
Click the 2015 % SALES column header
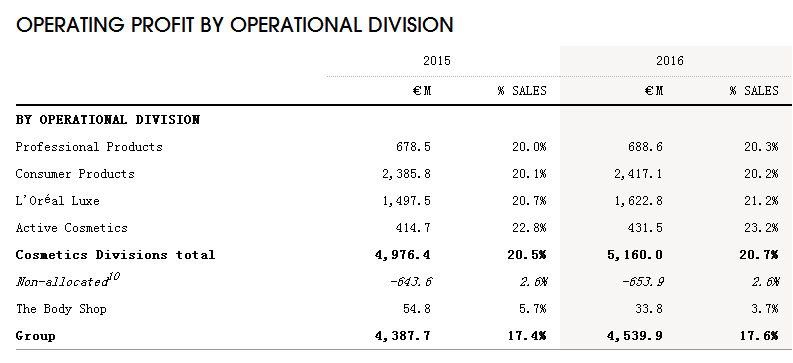coord(522,90)
